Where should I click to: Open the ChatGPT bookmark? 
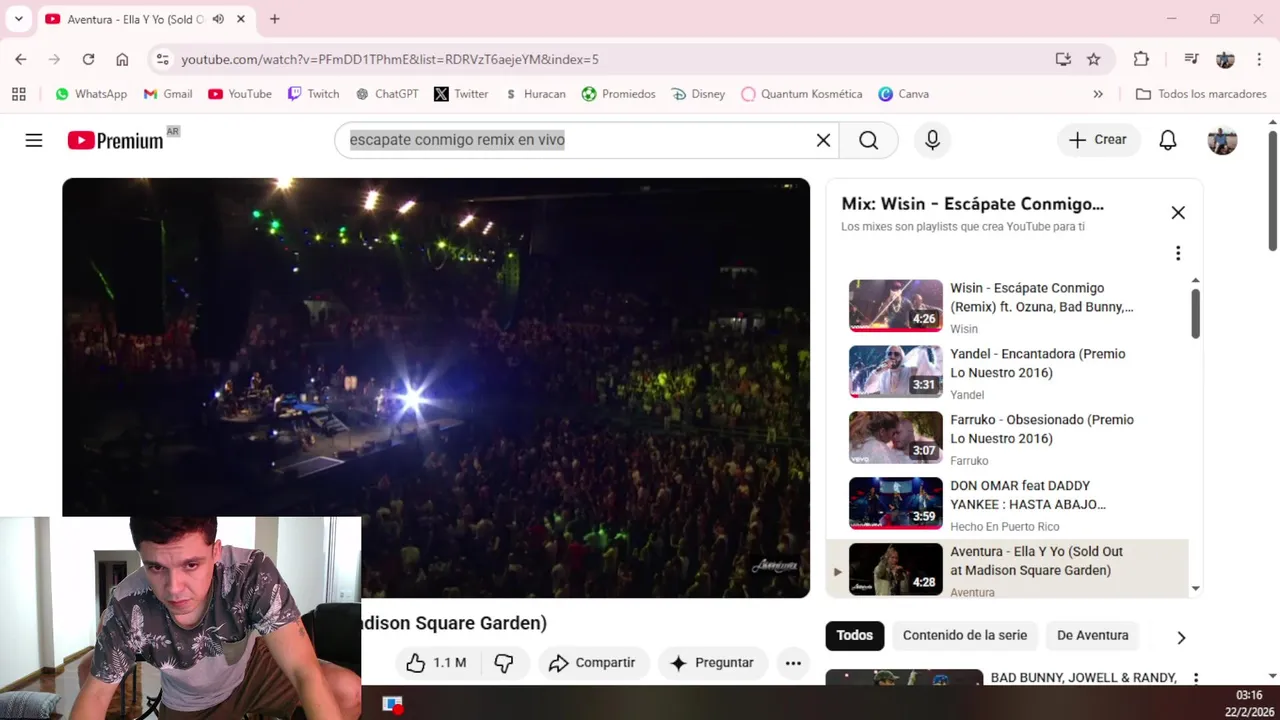(387, 94)
